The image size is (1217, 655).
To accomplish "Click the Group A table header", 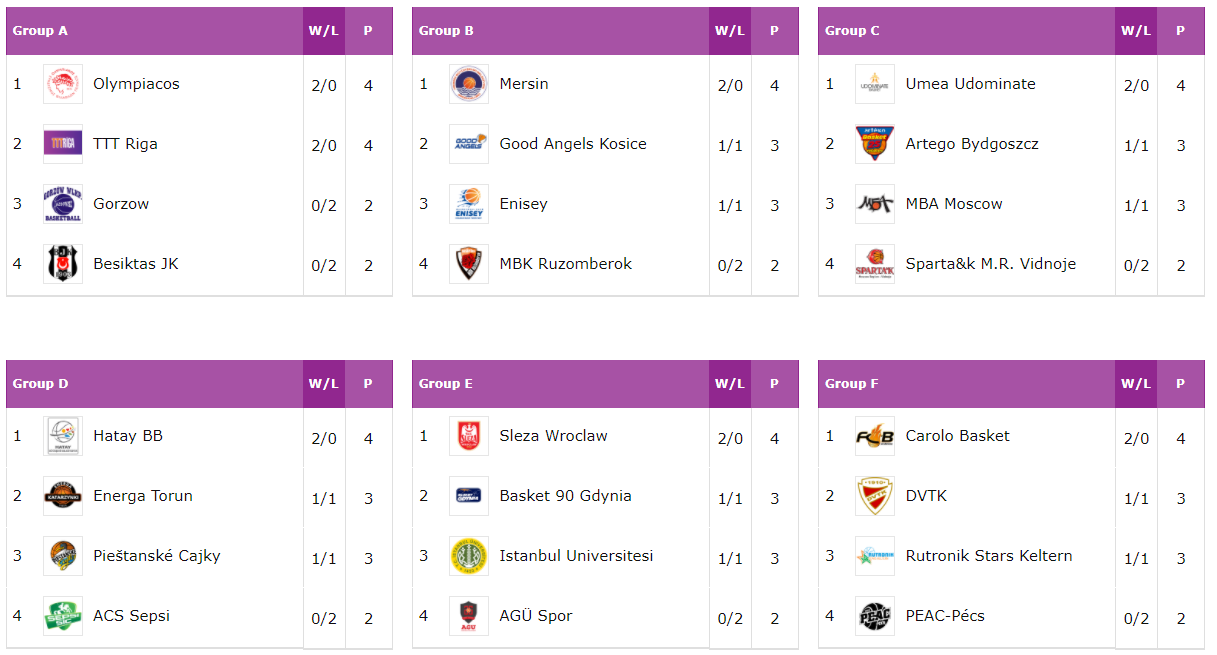I will tap(155, 31).
